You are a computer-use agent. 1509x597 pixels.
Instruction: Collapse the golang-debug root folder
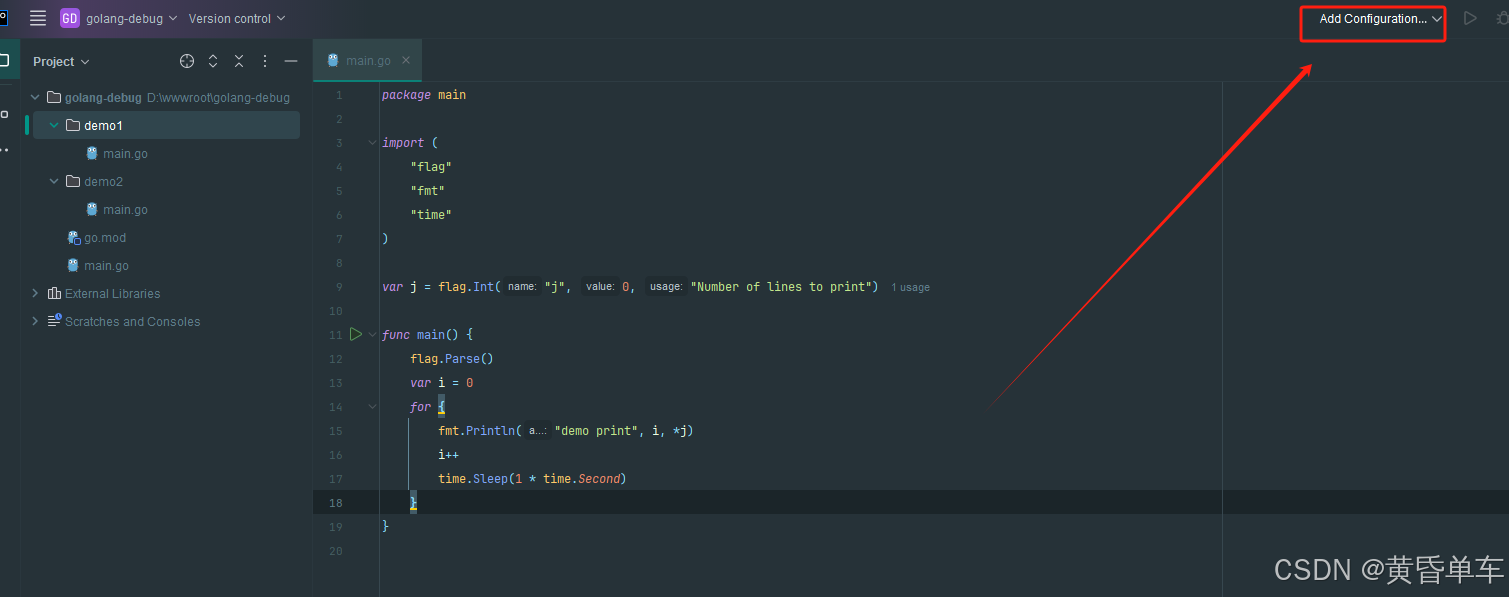tap(35, 98)
